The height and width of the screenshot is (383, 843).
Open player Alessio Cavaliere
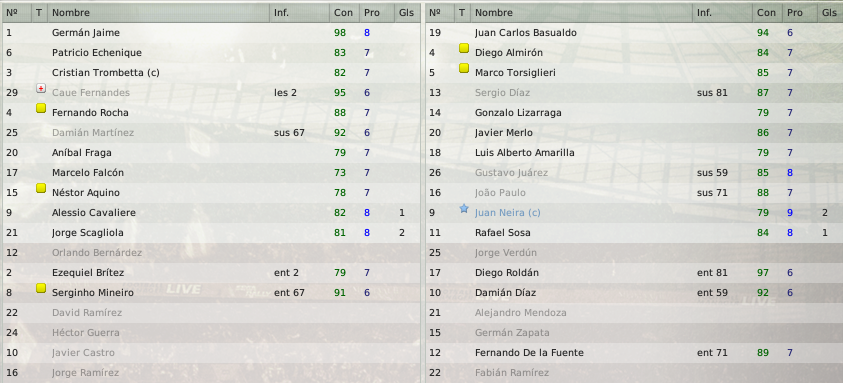pyautogui.click(x=94, y=212)
